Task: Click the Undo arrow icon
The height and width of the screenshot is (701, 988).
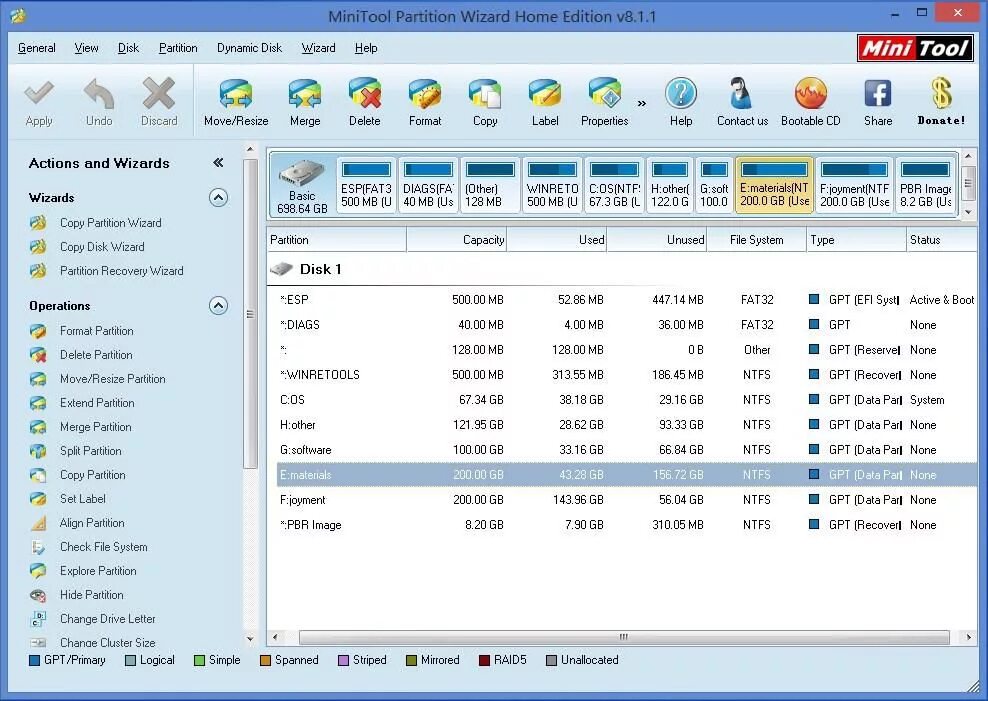Action: 99,94
